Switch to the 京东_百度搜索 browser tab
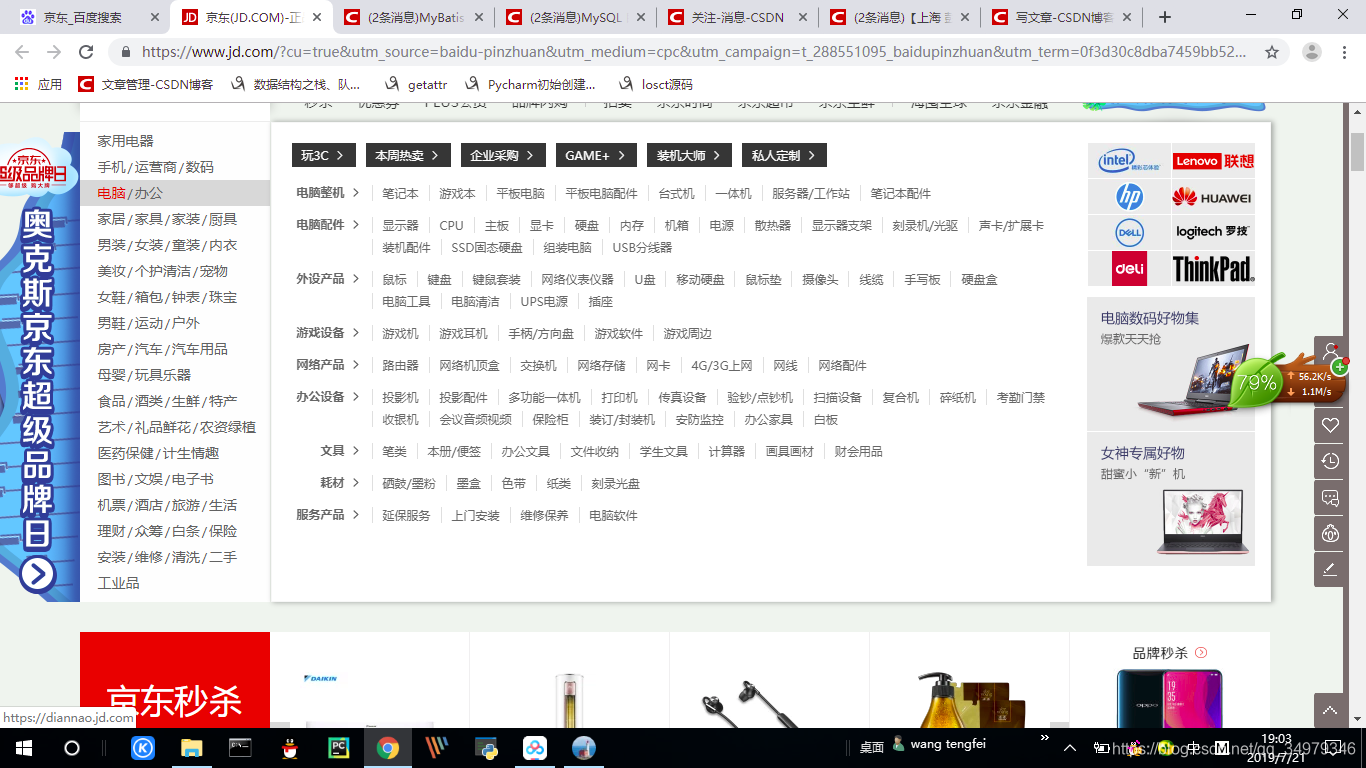Viewport: 1366px width, 768px height. 88,17
